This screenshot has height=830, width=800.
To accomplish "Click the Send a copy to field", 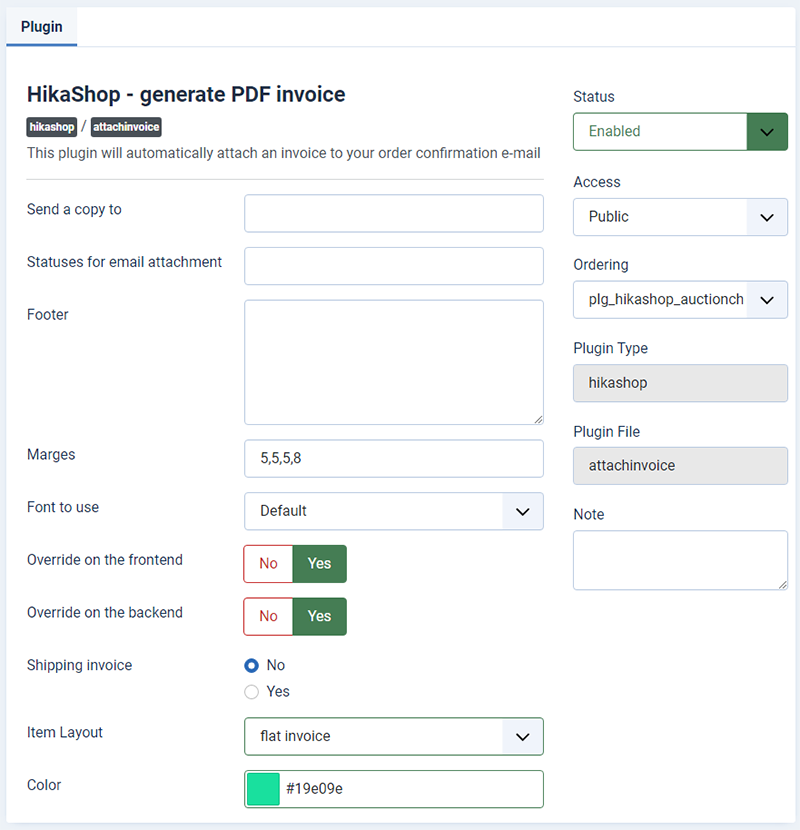I will [x=394, y=213].
